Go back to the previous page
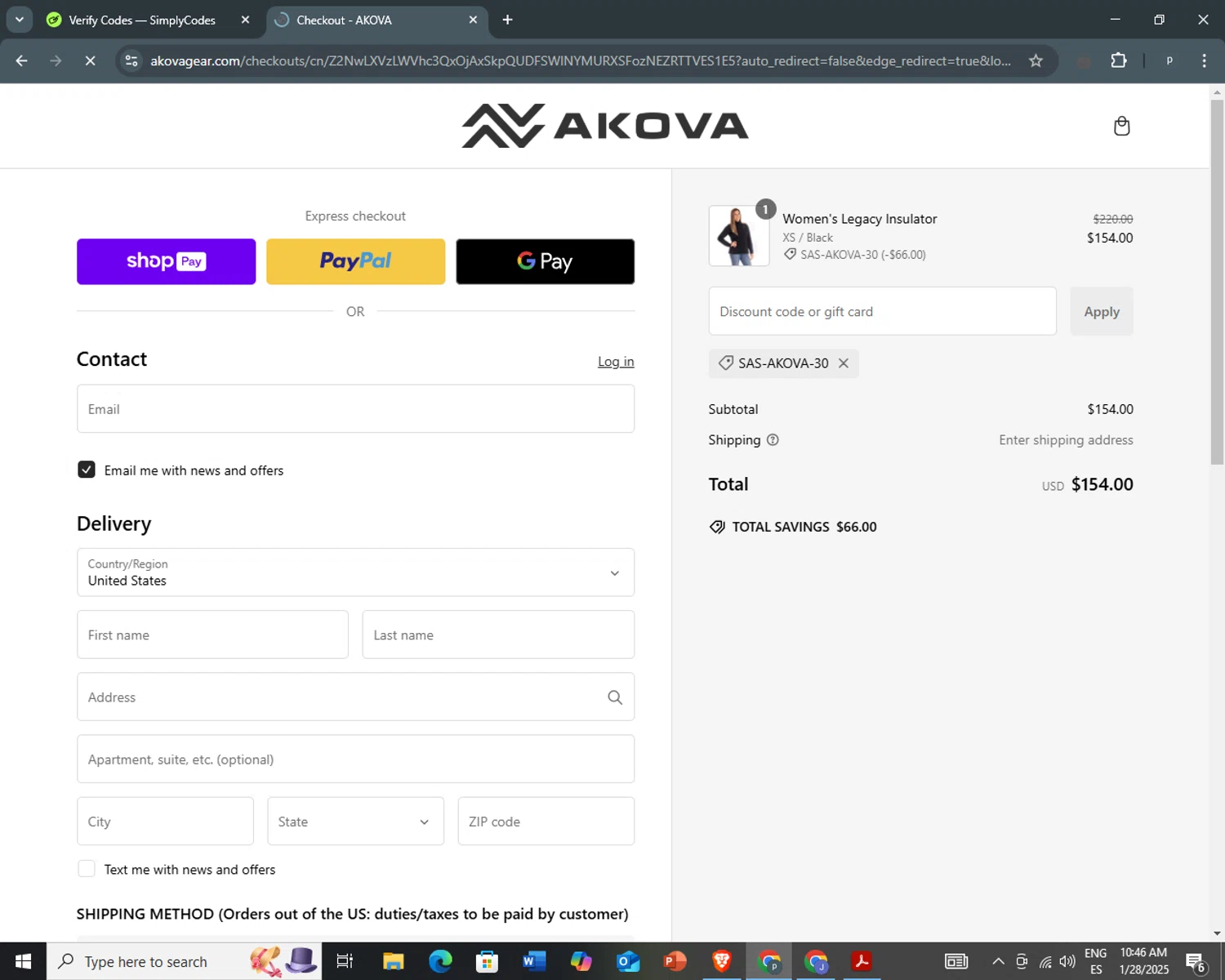1225x980 pixels. [x=22, y=61]
